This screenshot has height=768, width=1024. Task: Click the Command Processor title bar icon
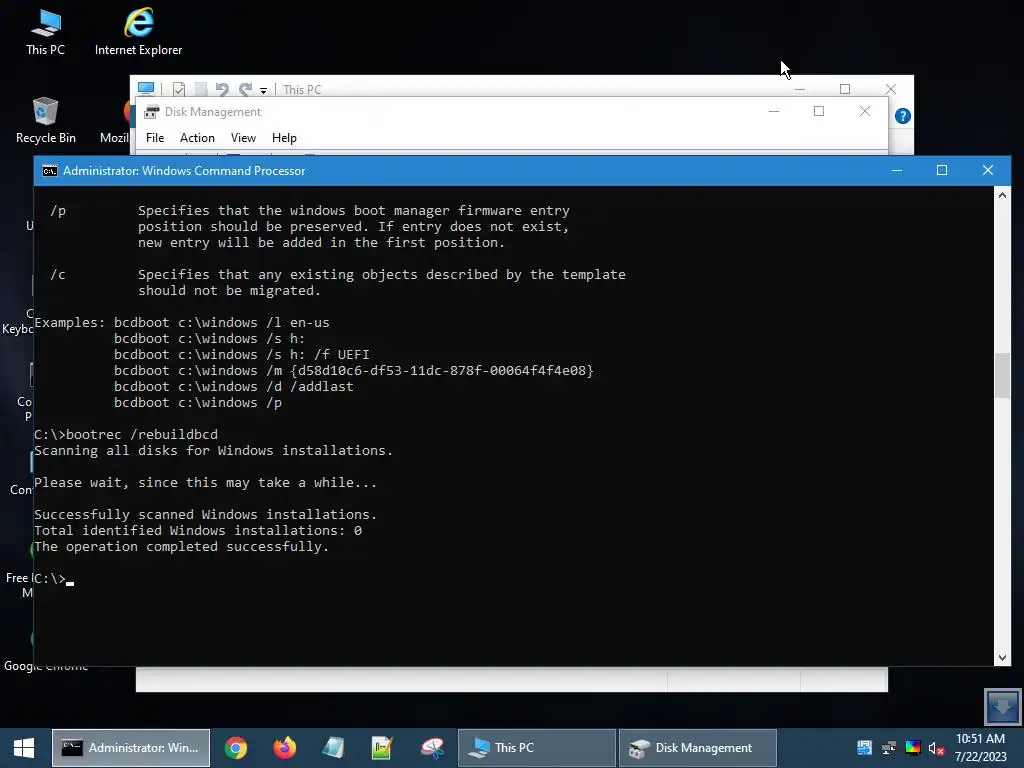pyautogui.click(x=50, y=171)
